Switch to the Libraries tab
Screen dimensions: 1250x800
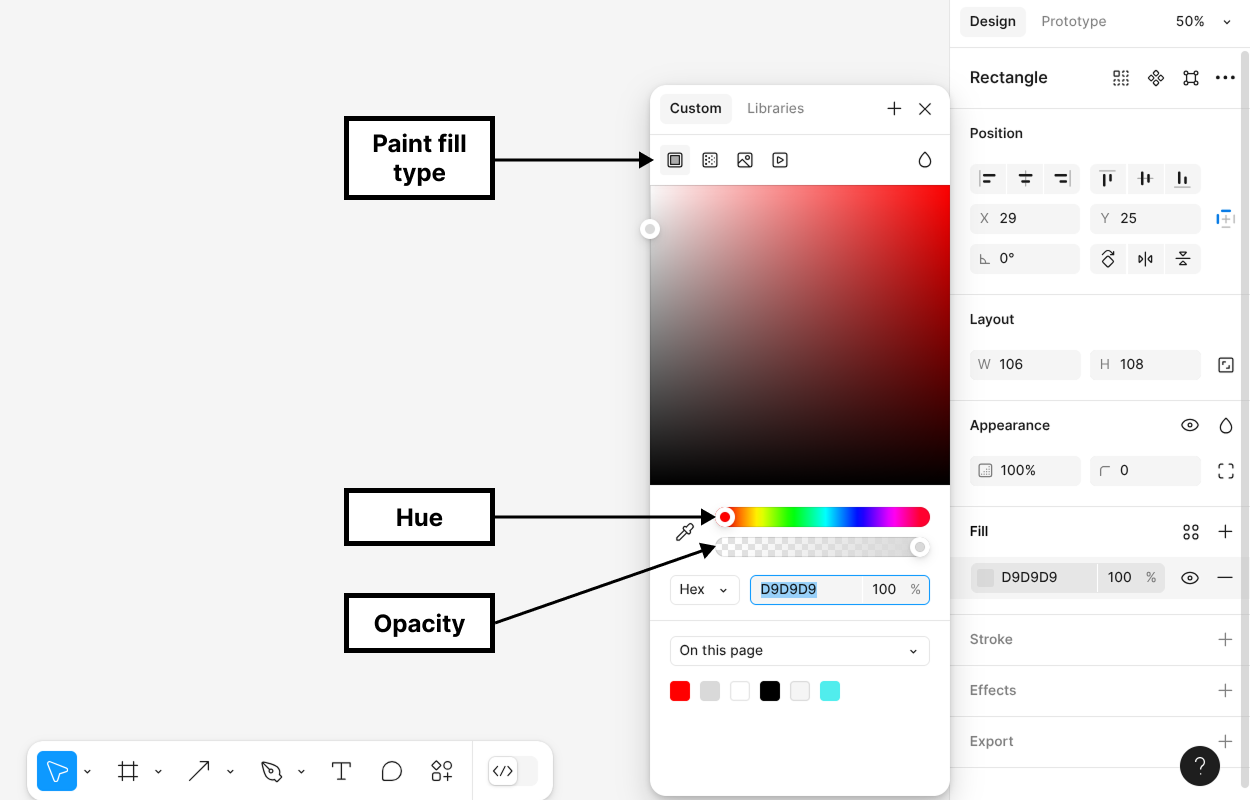[x=775, y=108]
